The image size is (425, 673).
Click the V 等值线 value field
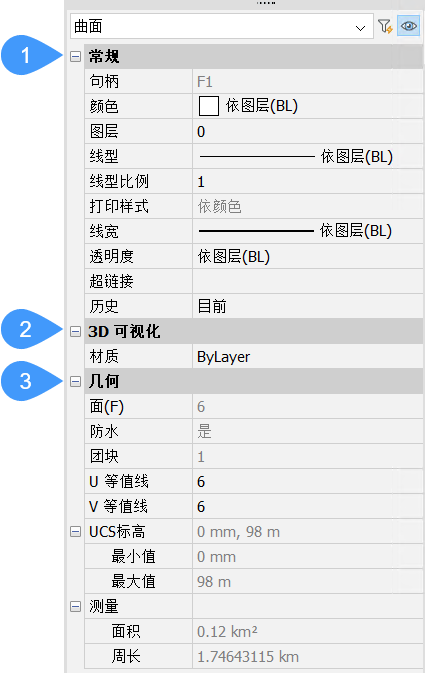[x=308, y=506]
